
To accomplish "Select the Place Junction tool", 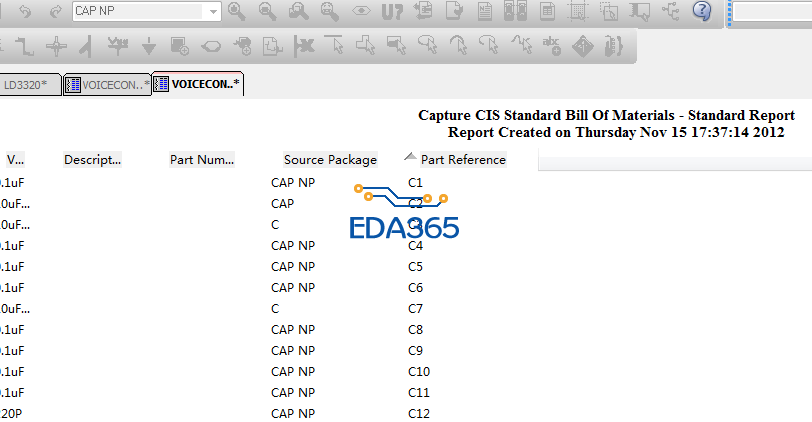I will coord(56,47).
